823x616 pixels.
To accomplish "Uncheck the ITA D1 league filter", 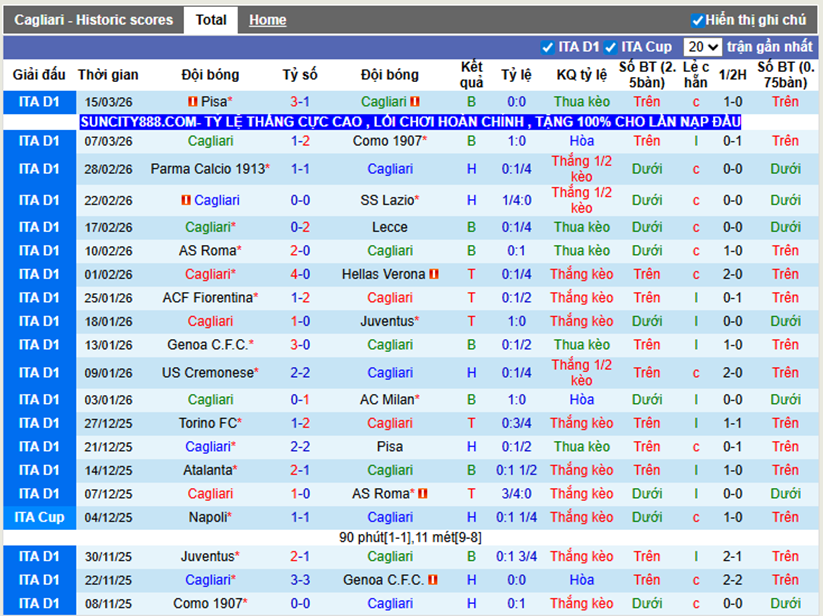I will pyautogui.click(x=547, y=47).
